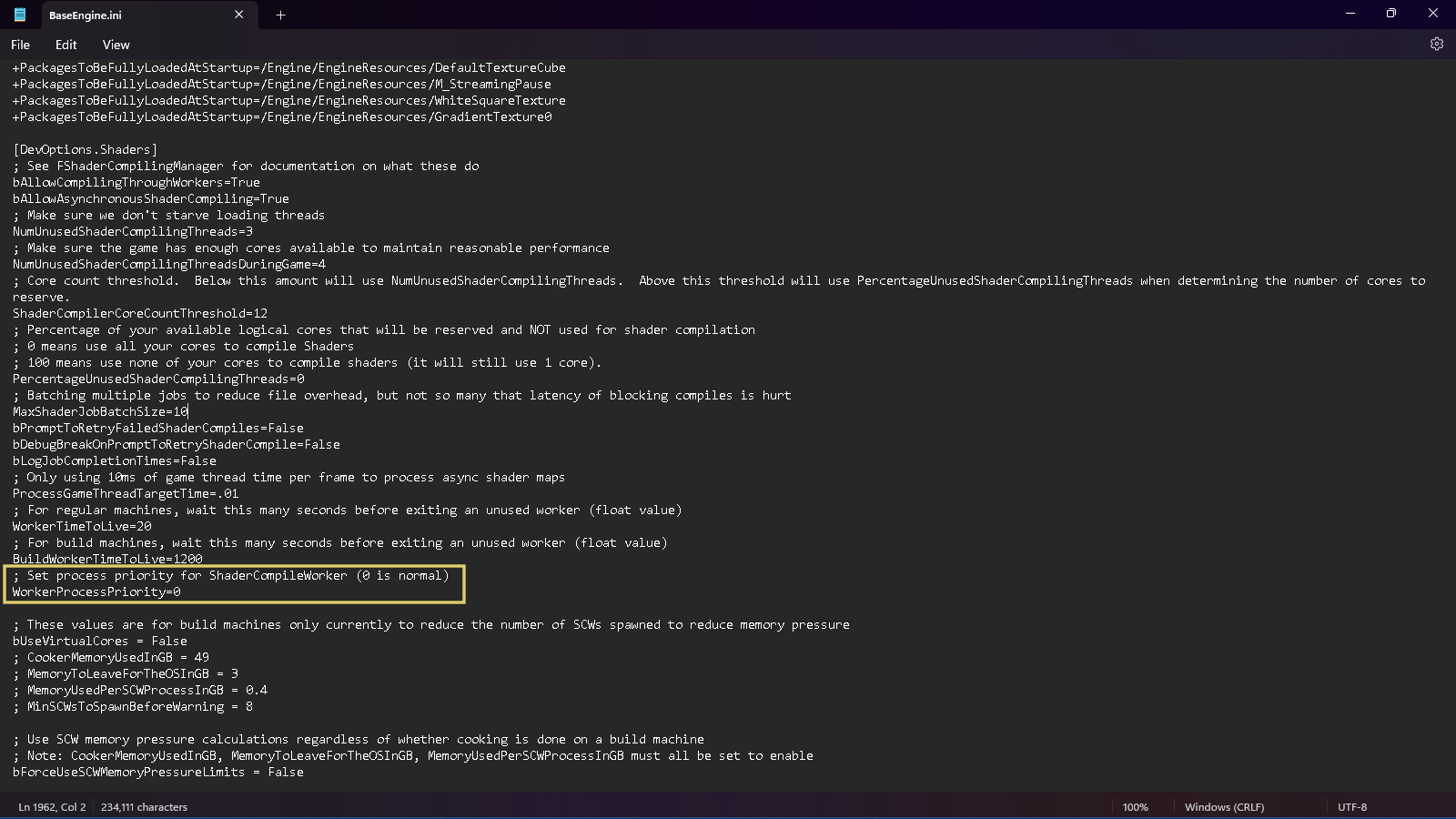The width and height of the screenshot is (1456, 819).
Task: Click the ShaderCompilerCoreCountThreshold=12 line
Action: (140, 313)
